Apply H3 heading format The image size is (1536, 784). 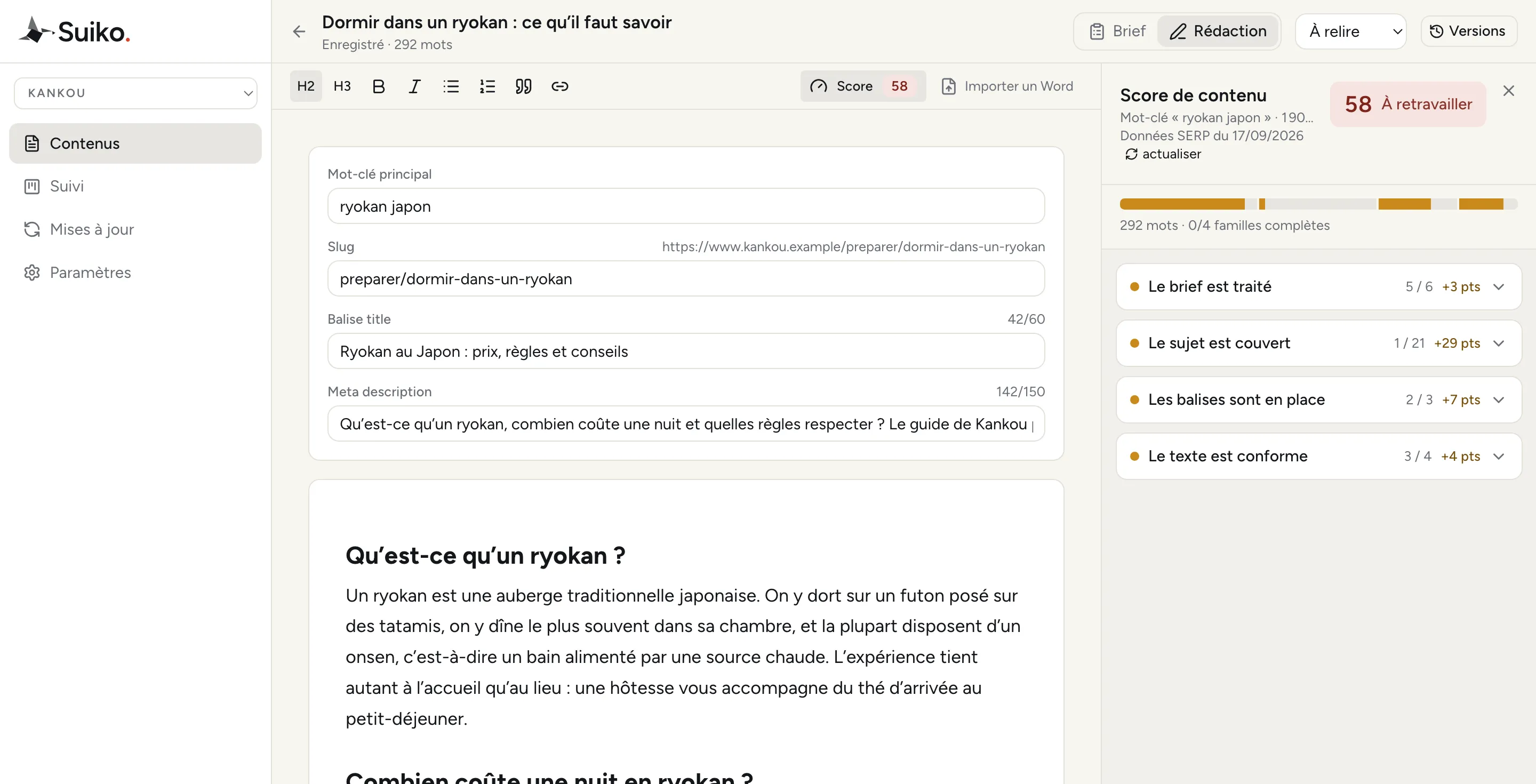point(342,86)
